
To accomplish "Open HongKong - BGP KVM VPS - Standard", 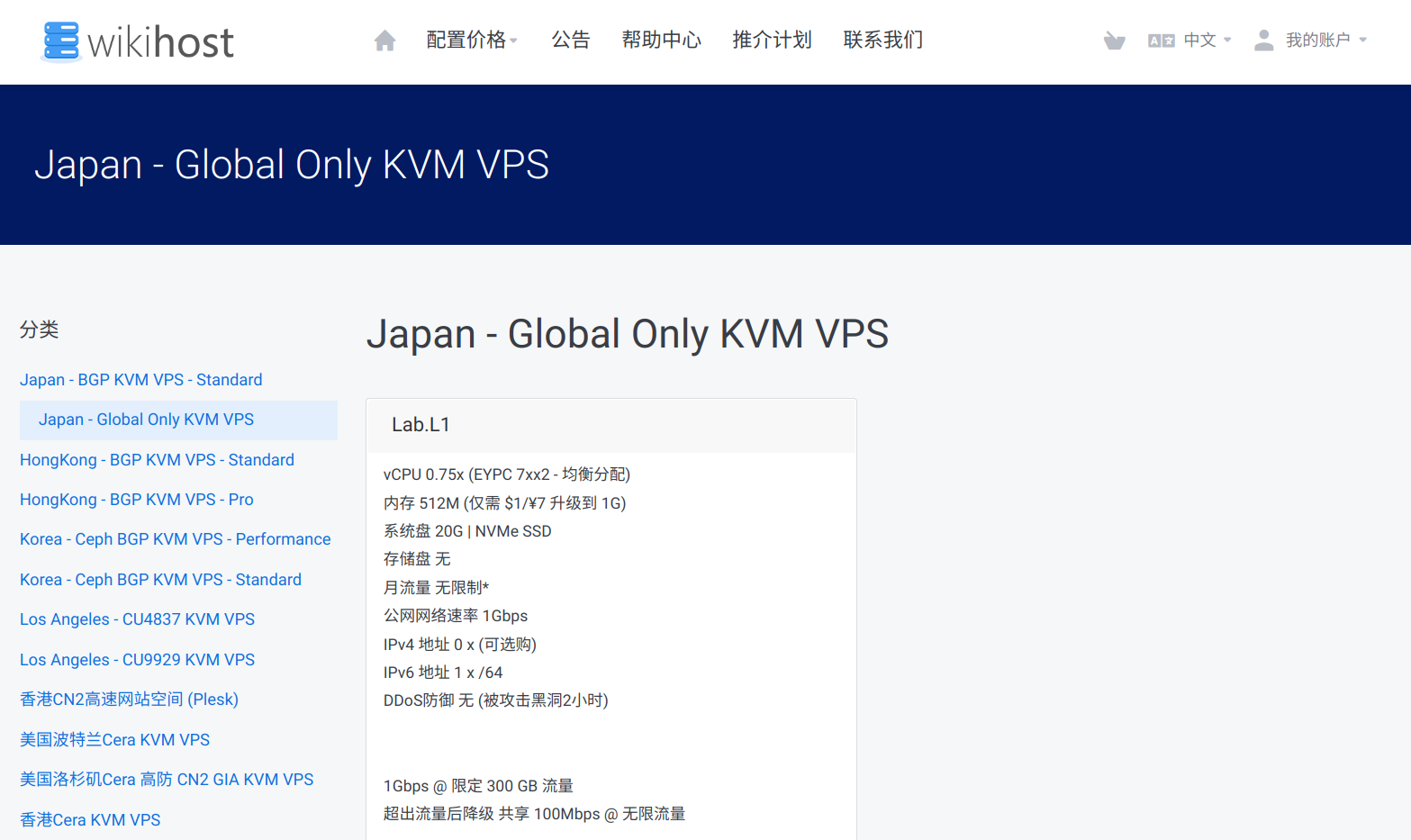I will [x=157, y=460].
